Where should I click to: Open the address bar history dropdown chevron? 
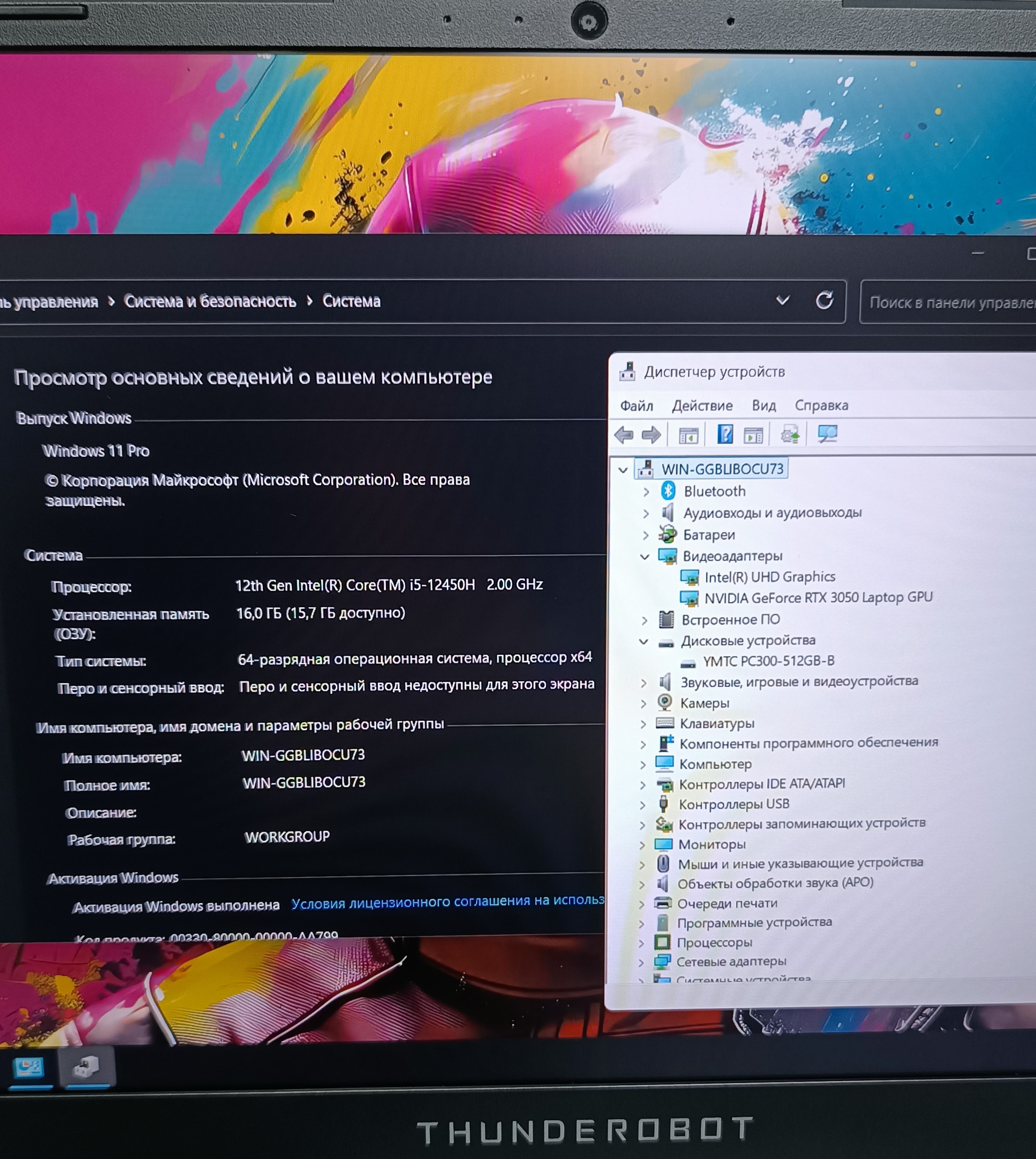pyautogui.click(x=783, y=300)
